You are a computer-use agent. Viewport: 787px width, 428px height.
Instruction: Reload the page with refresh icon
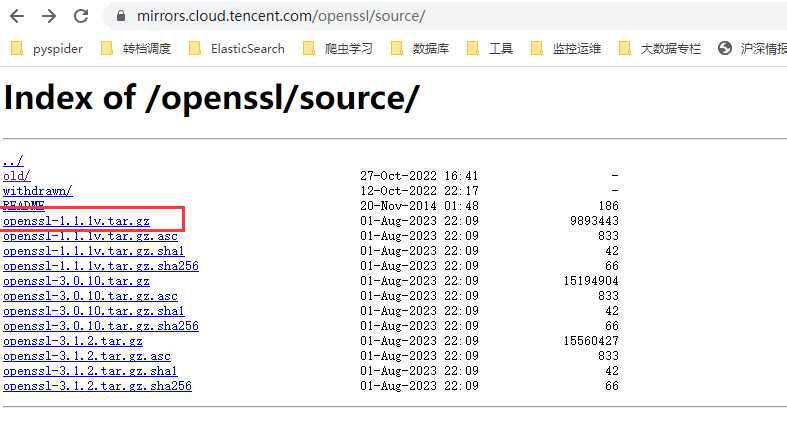click(81, 16)
